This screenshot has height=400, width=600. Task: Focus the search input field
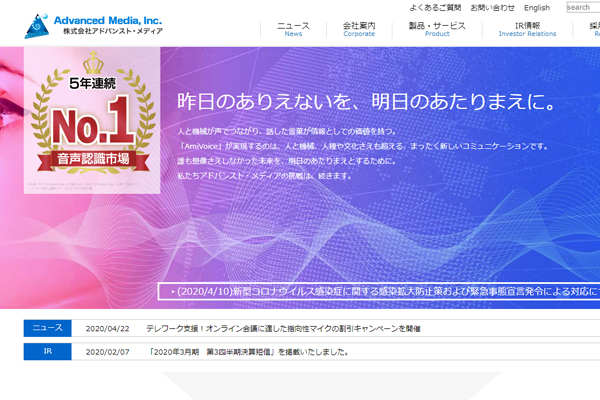(x=583, y=7)
